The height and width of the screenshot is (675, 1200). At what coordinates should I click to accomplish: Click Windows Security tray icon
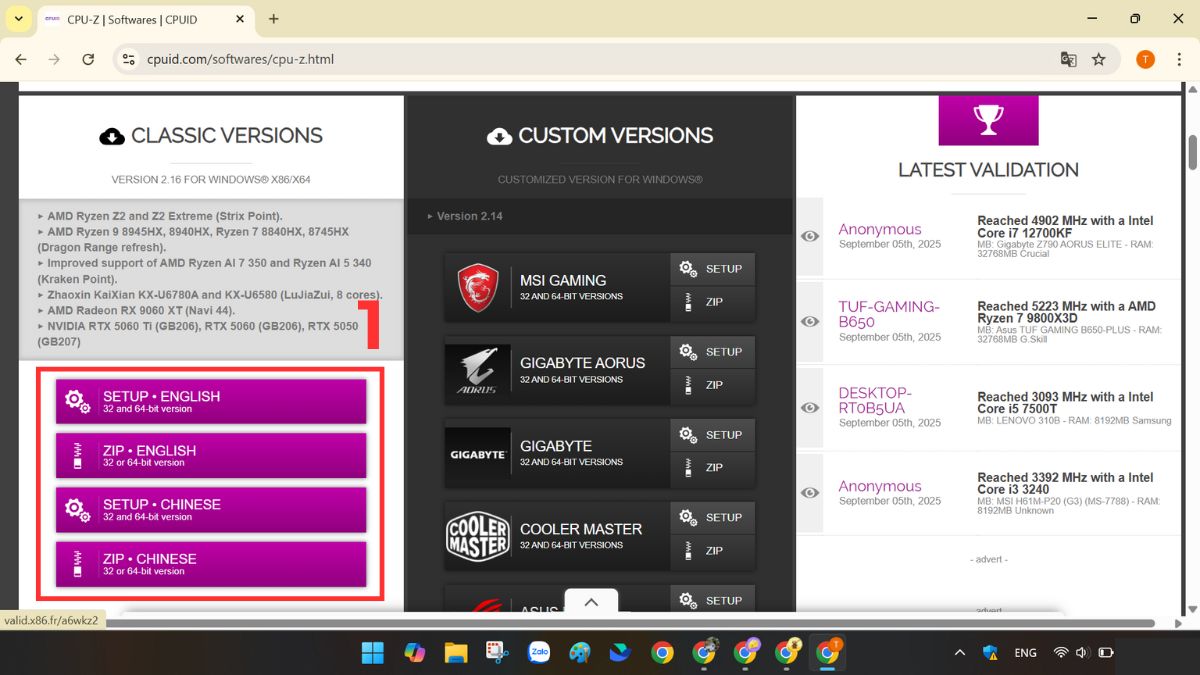click(991, 653)
